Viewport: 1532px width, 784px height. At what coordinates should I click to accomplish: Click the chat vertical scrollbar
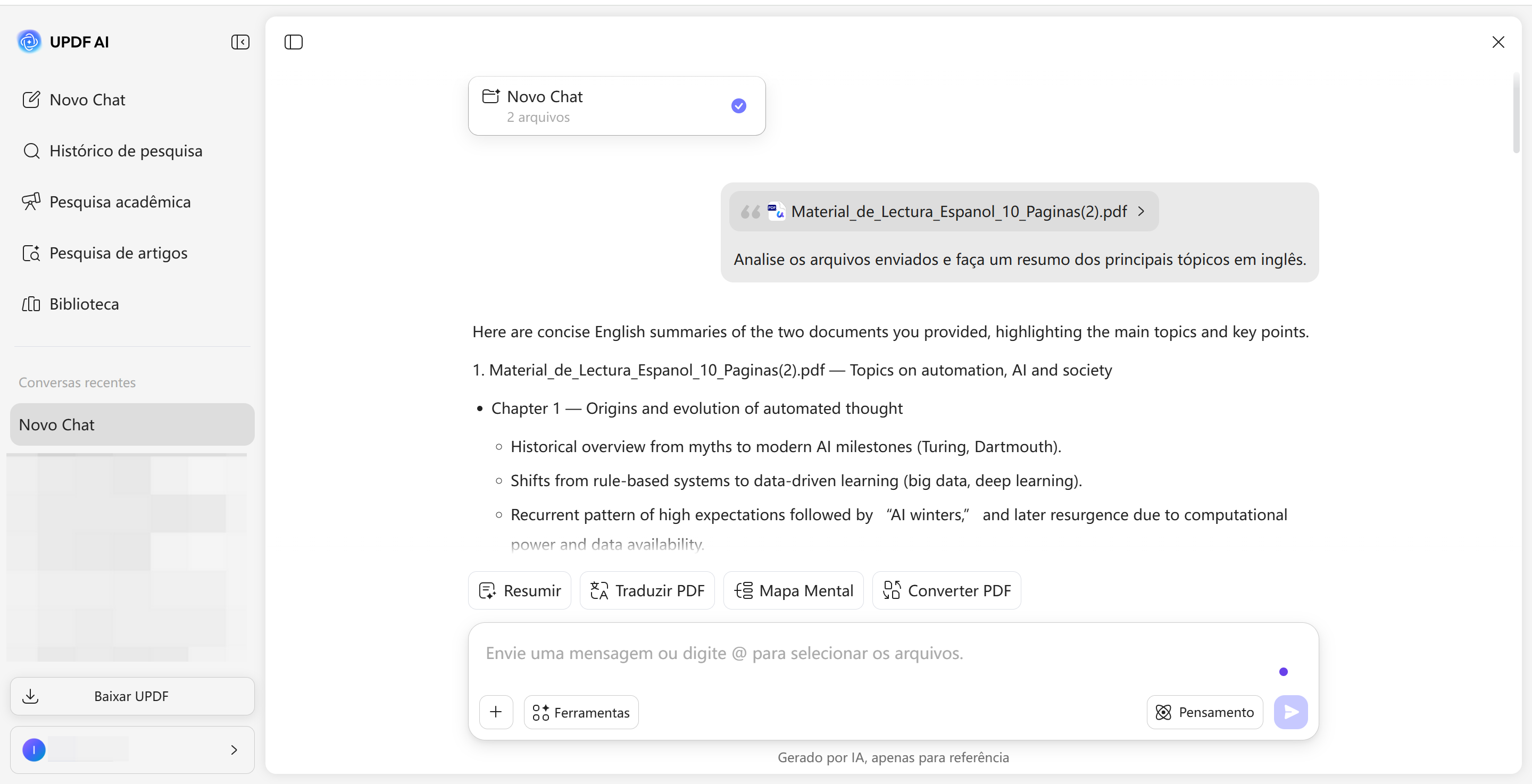[x=1516, y=113]
